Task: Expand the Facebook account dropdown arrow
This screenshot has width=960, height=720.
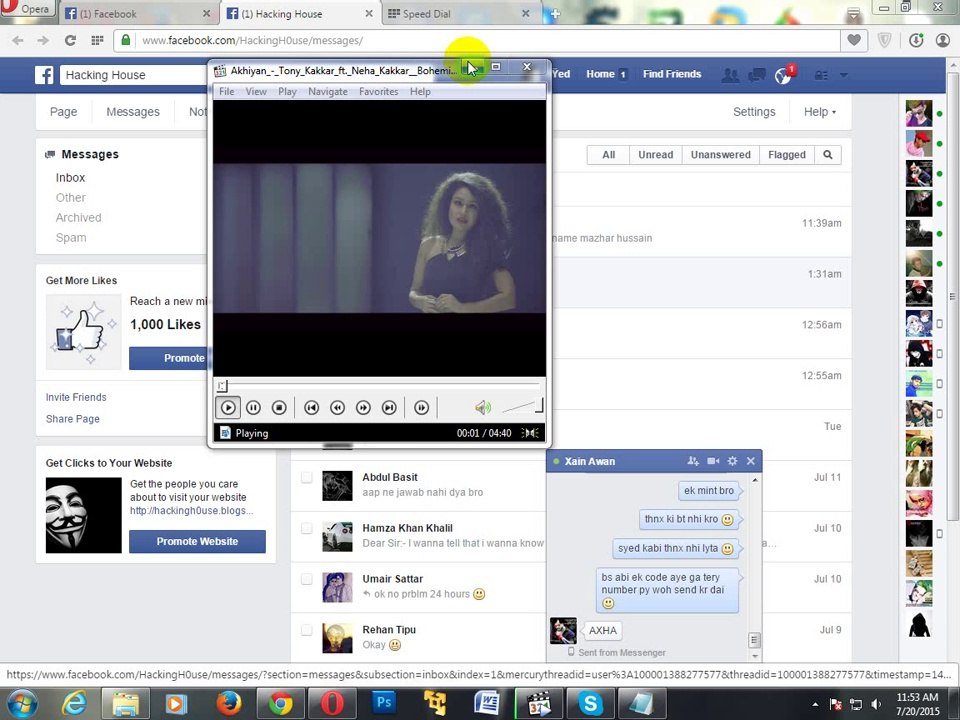Action: pyautogui.click(x=844, y=75)
